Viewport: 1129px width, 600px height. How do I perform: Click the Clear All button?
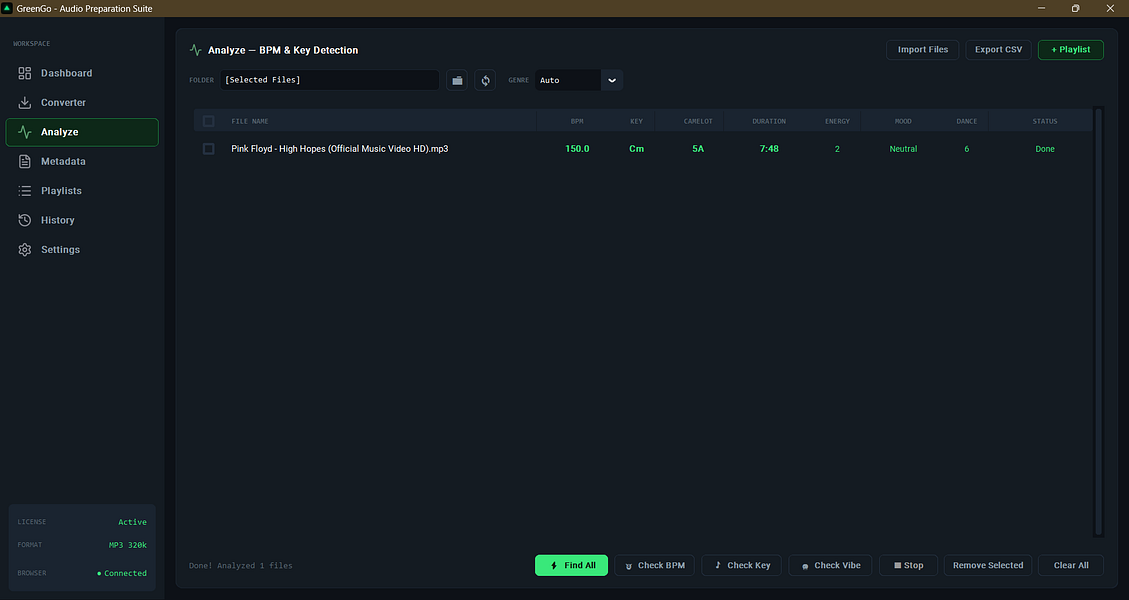click(1071, 565)
